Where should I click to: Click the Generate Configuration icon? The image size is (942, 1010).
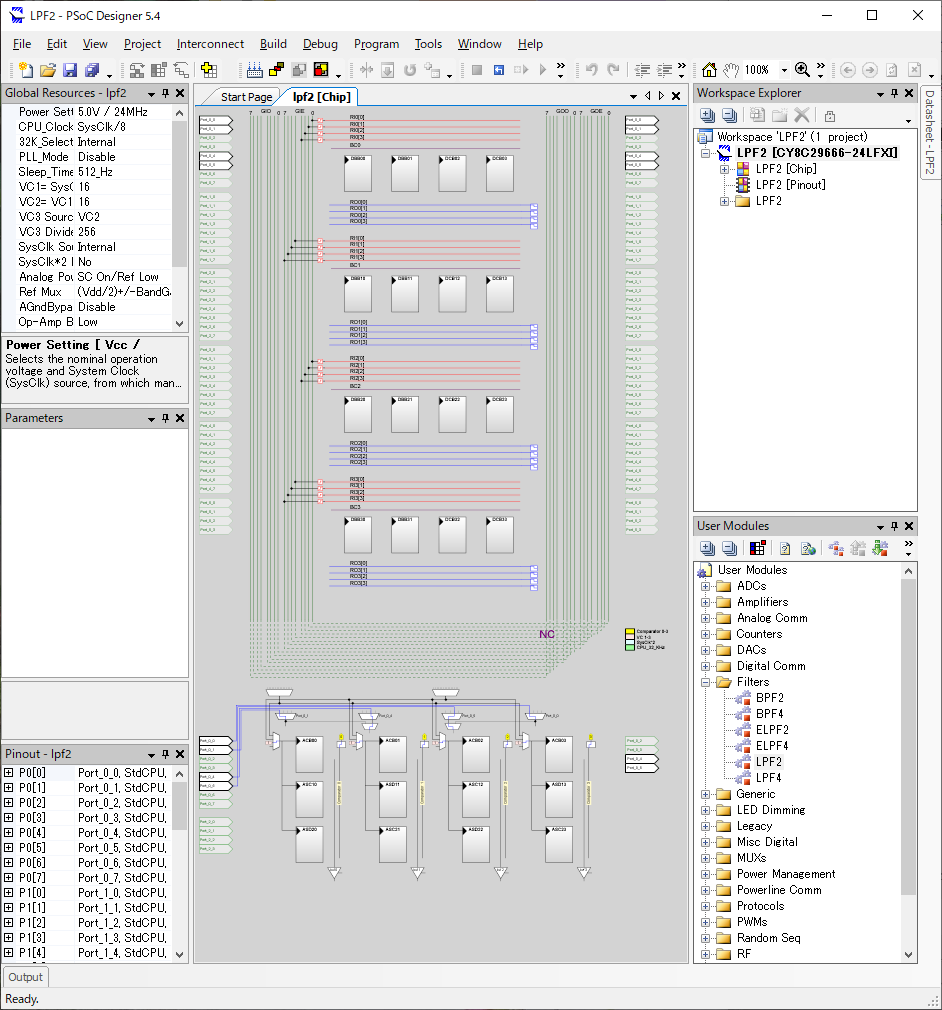pyautogui.click(x=255, y=70)
